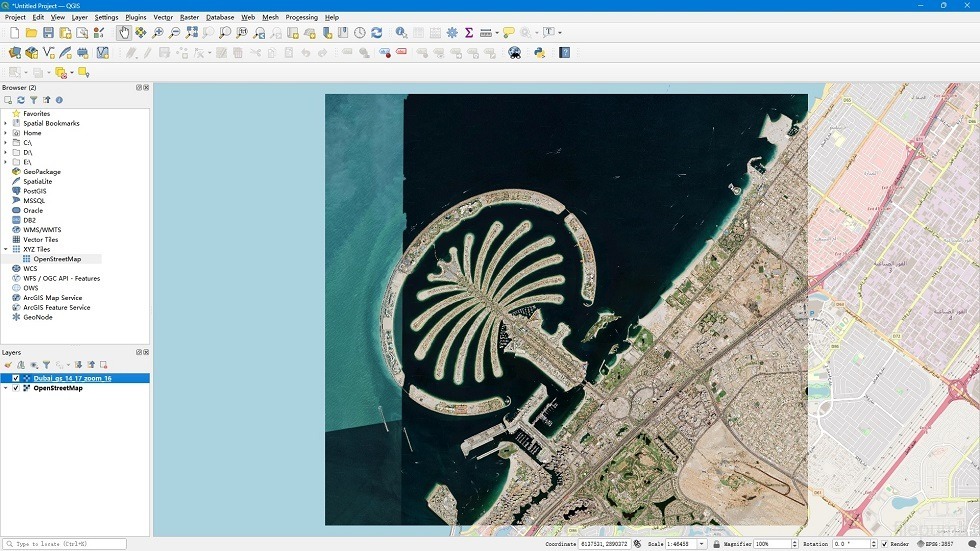Viewport: 980px width, 551px height.
Task: Expand the Home folder in Browser
Action: [5, 133]
